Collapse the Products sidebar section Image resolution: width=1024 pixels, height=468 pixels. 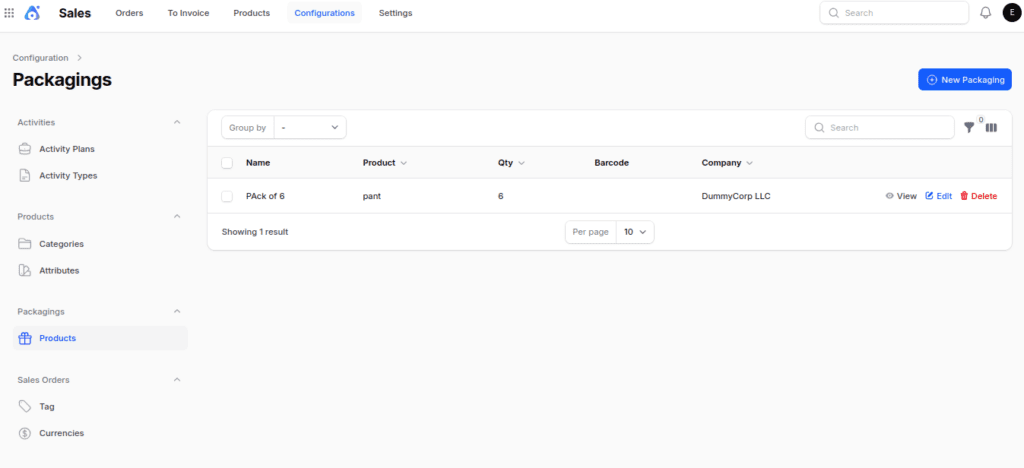(x=177, y=216)
